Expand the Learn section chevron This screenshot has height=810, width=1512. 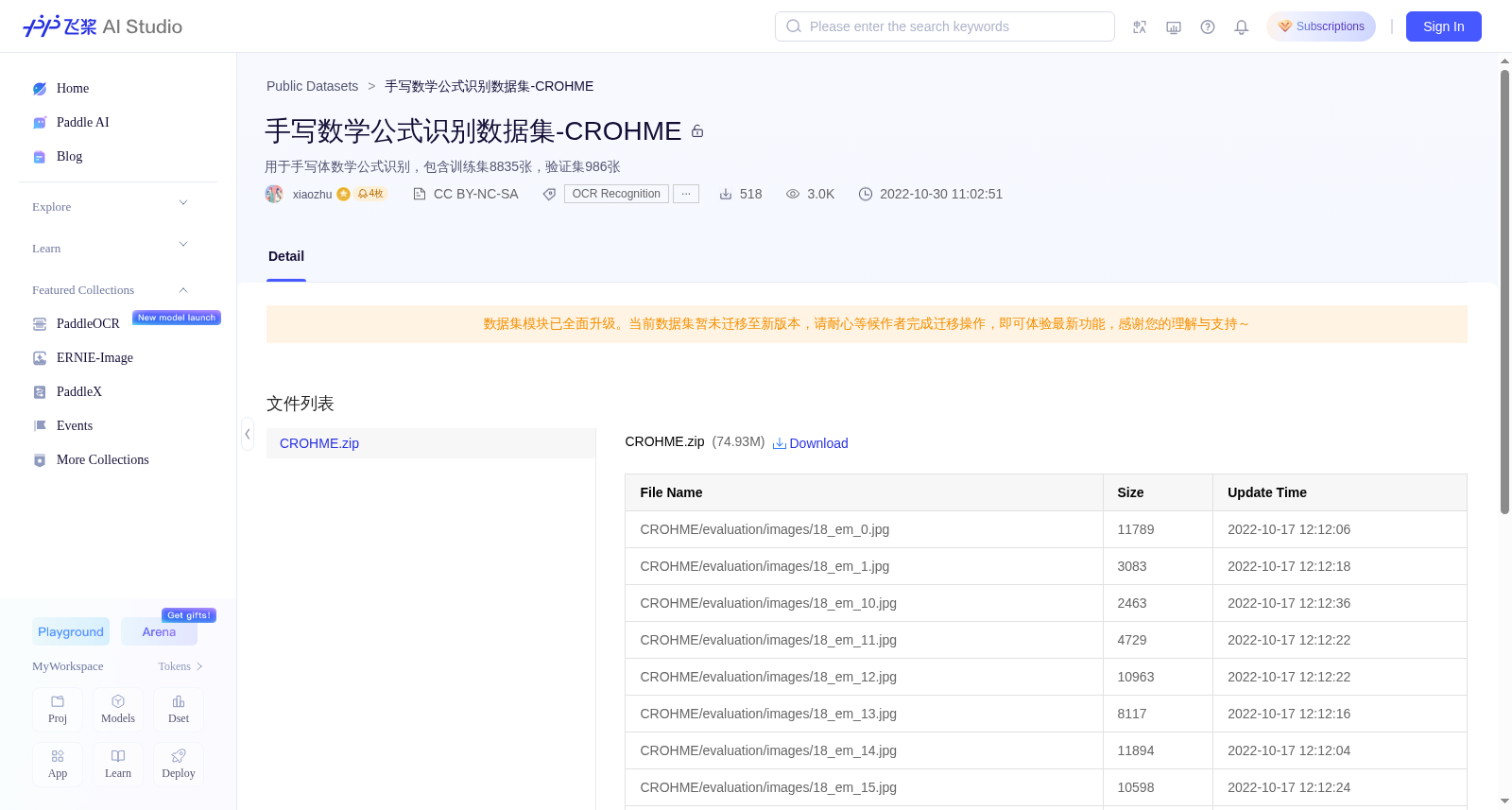click(183, 245)
